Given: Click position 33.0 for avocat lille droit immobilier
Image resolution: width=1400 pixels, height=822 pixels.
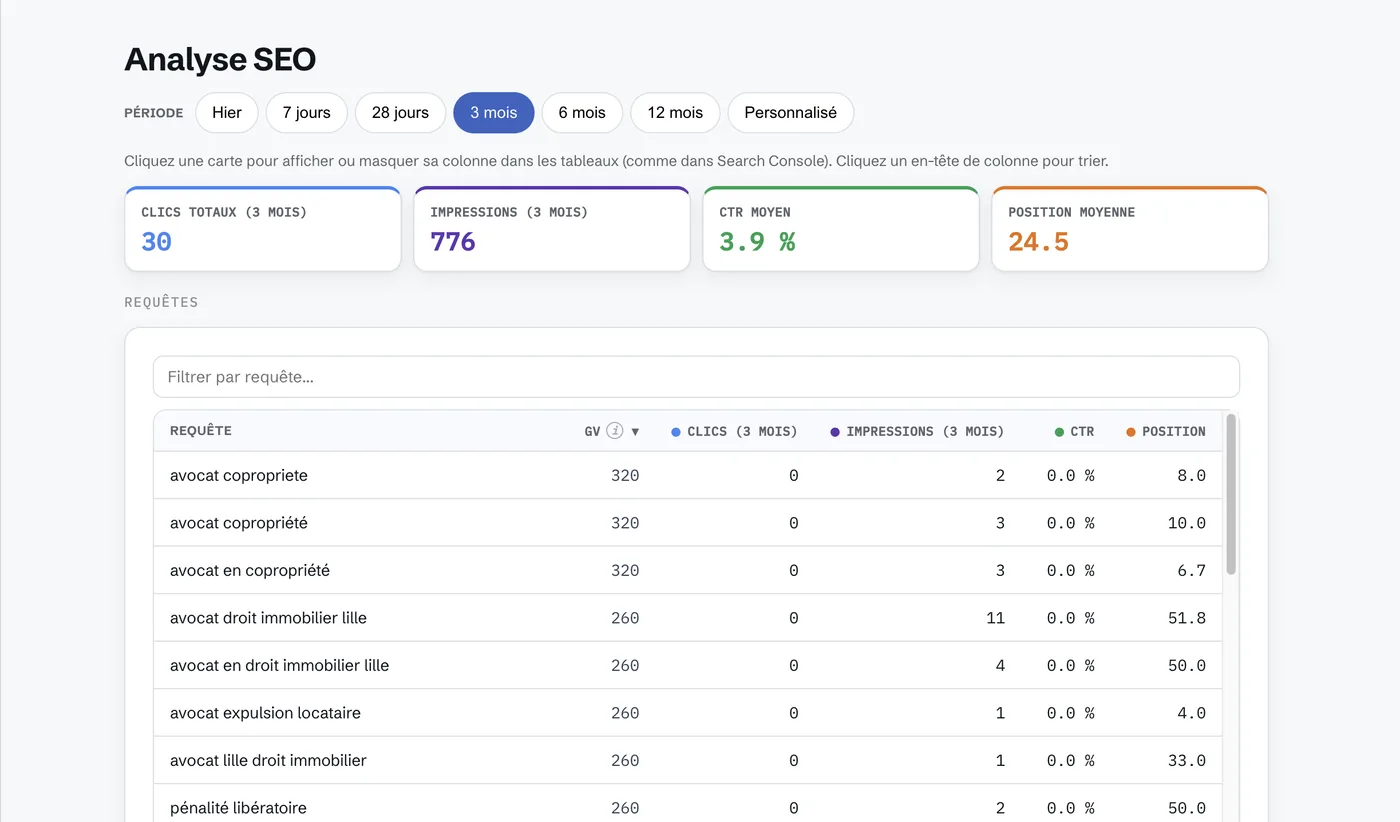Looking at the screenshot, I should (x=1187, y=761).
